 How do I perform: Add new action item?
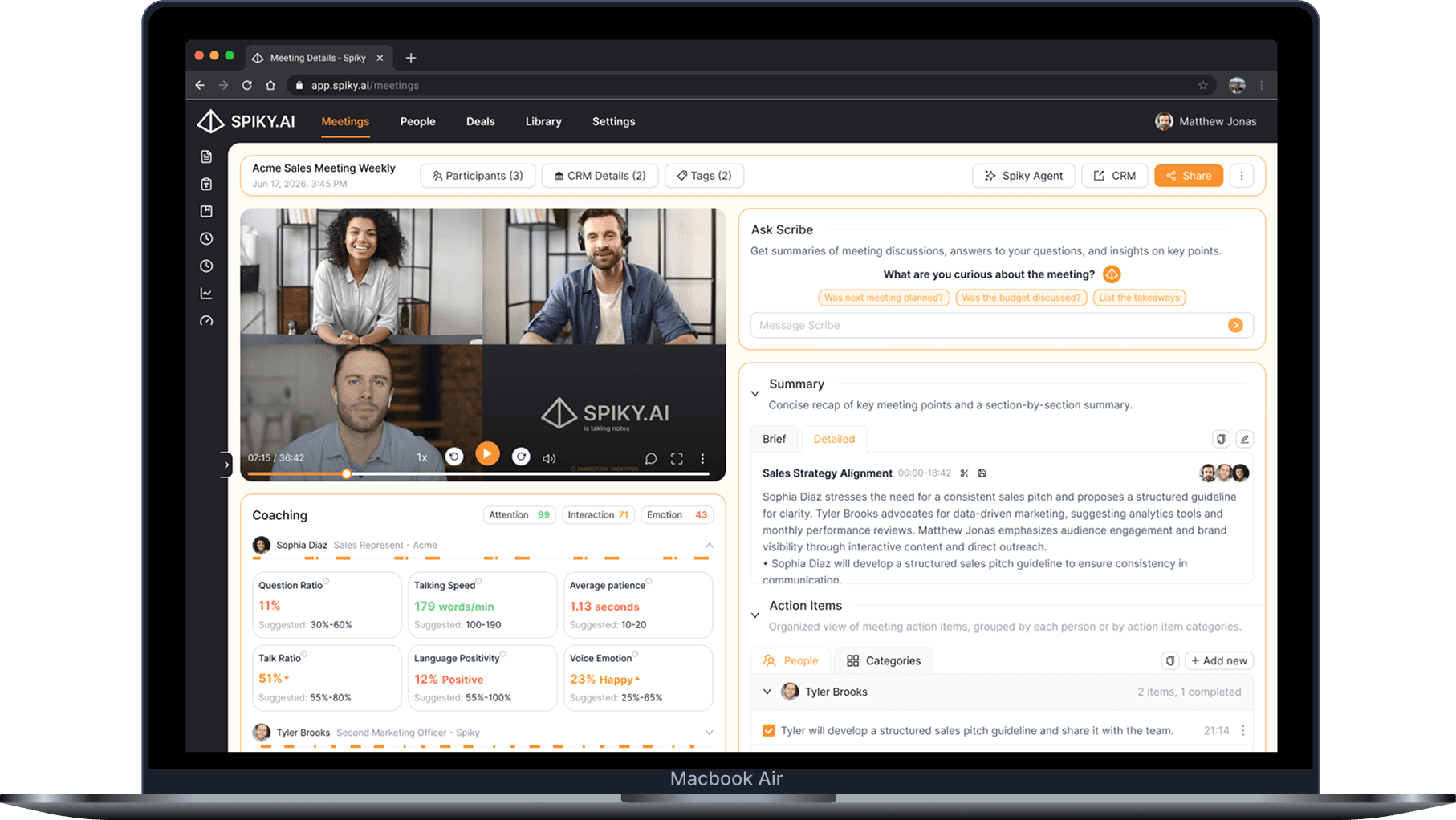[1219, 660]
